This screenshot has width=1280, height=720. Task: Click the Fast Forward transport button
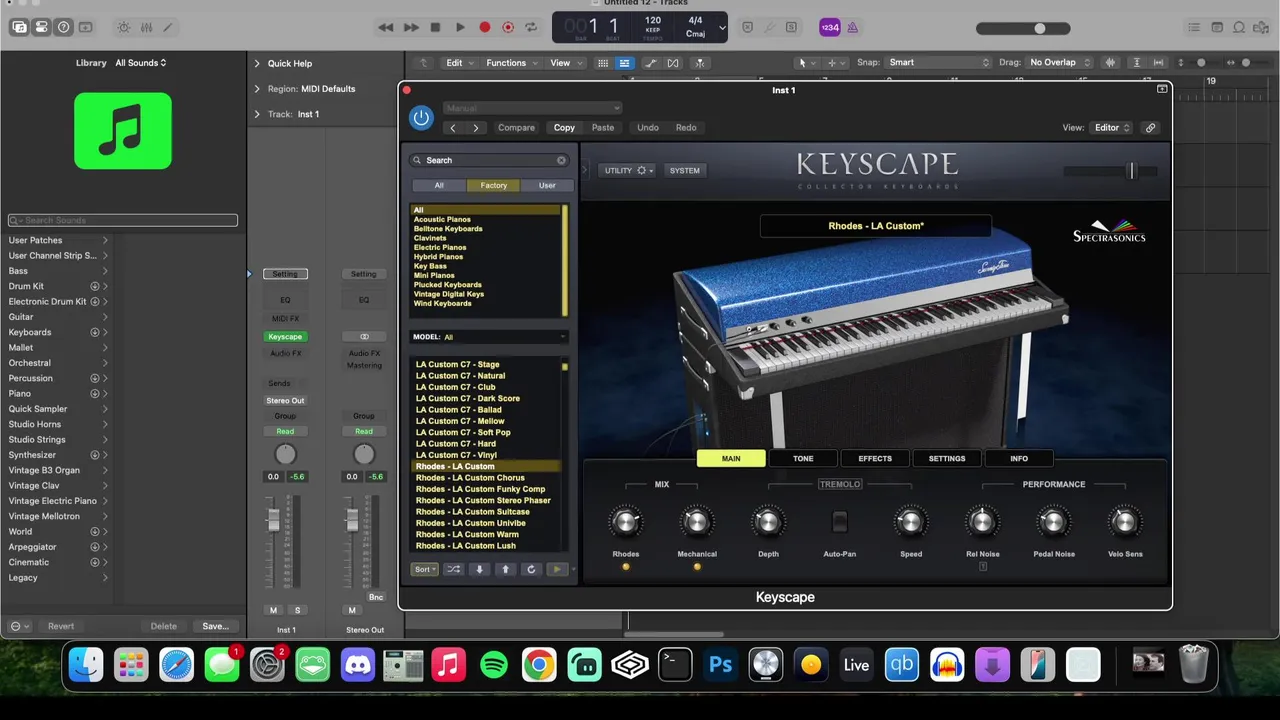tap(410, 27)
